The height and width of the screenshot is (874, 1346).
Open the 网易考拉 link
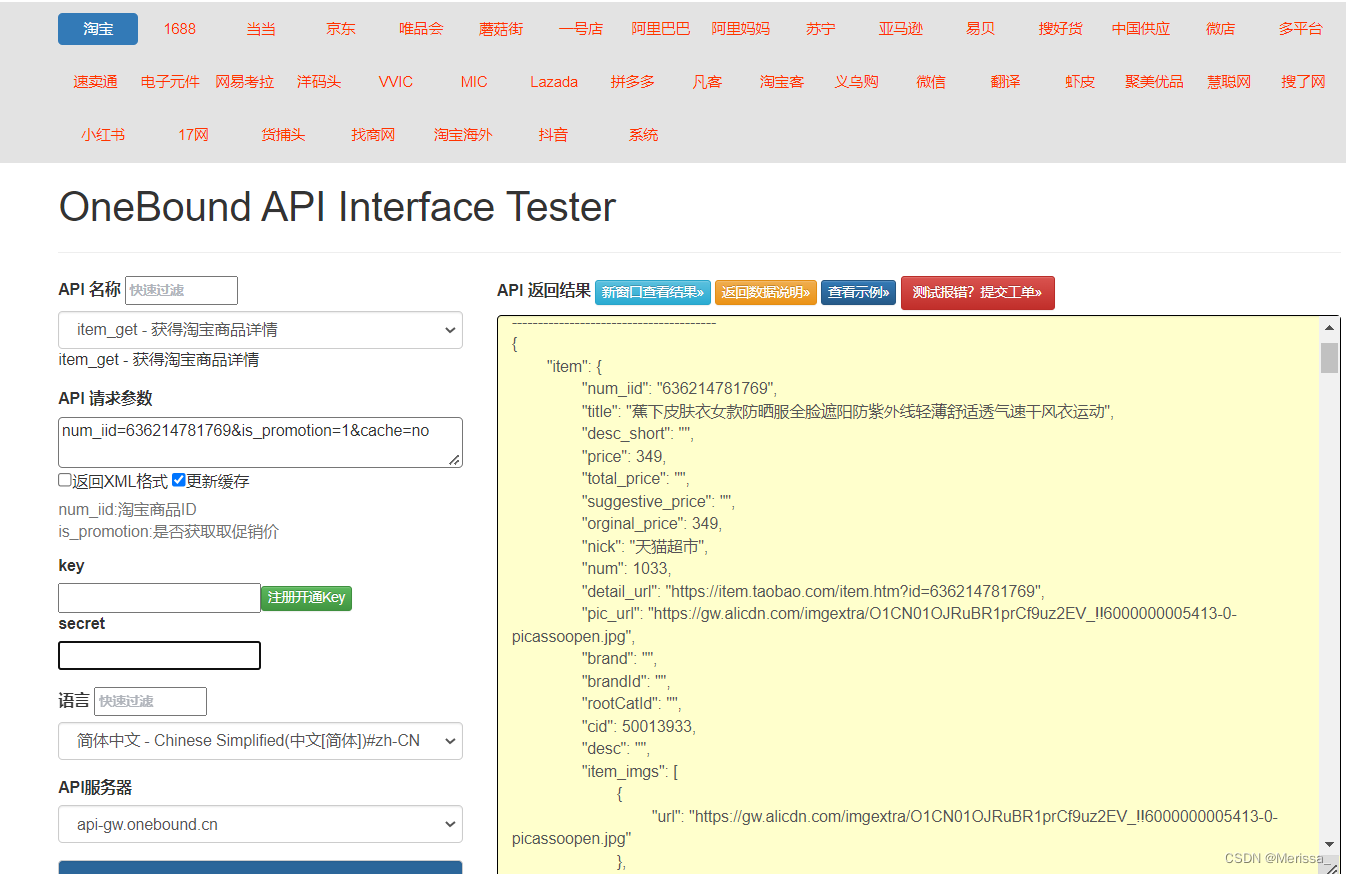tap(245, 82)
